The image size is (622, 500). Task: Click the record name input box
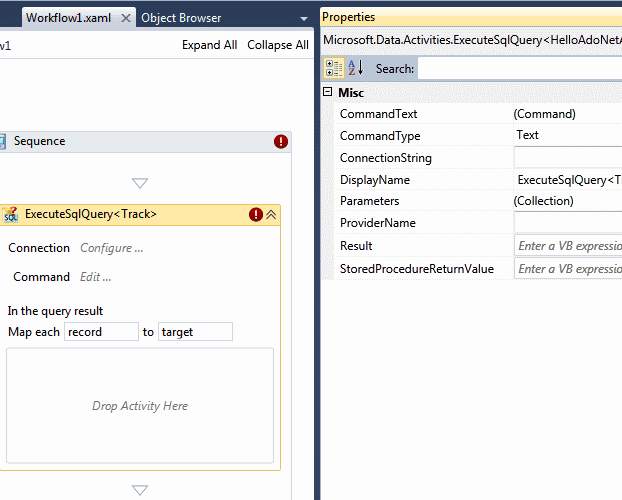(x=101, y=332)
